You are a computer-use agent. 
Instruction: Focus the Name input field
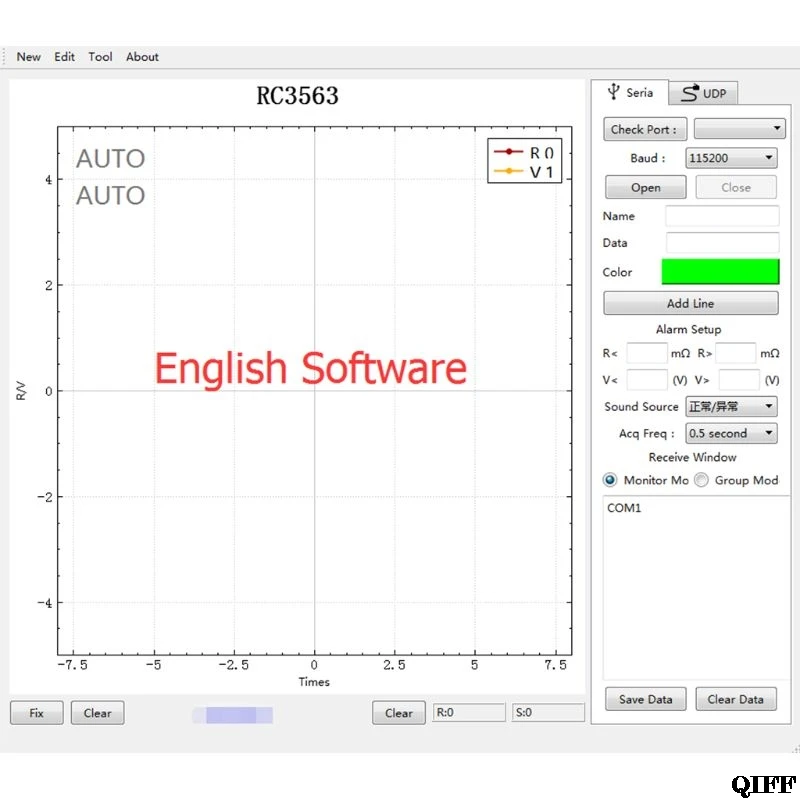[722, 216]
